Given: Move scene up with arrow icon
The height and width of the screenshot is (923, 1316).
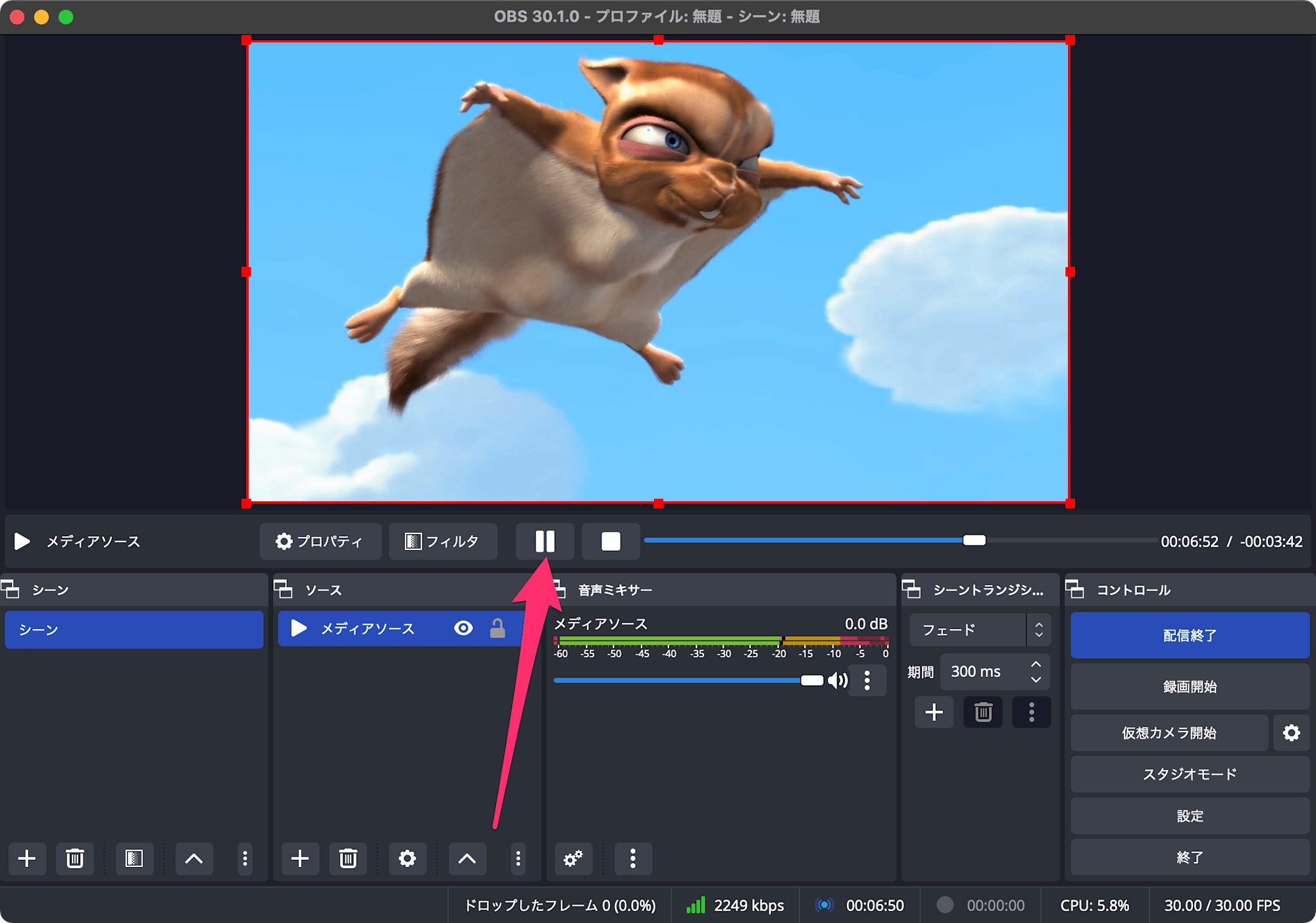Looking at the screenshot, I should click(x=194, y=859).
